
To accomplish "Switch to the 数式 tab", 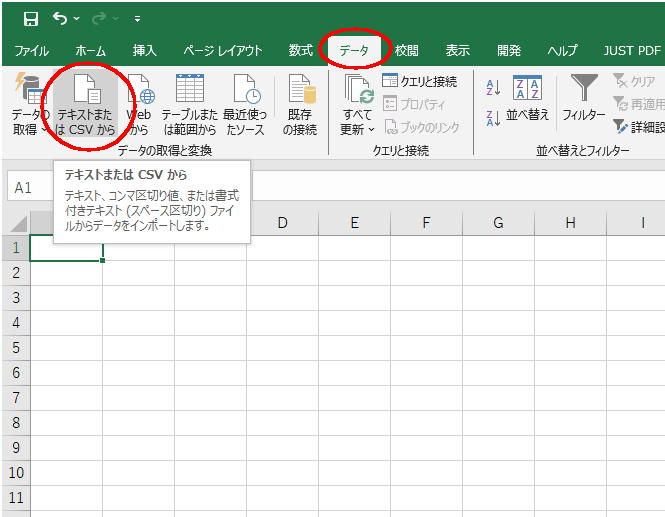I will tap(301, 51).
